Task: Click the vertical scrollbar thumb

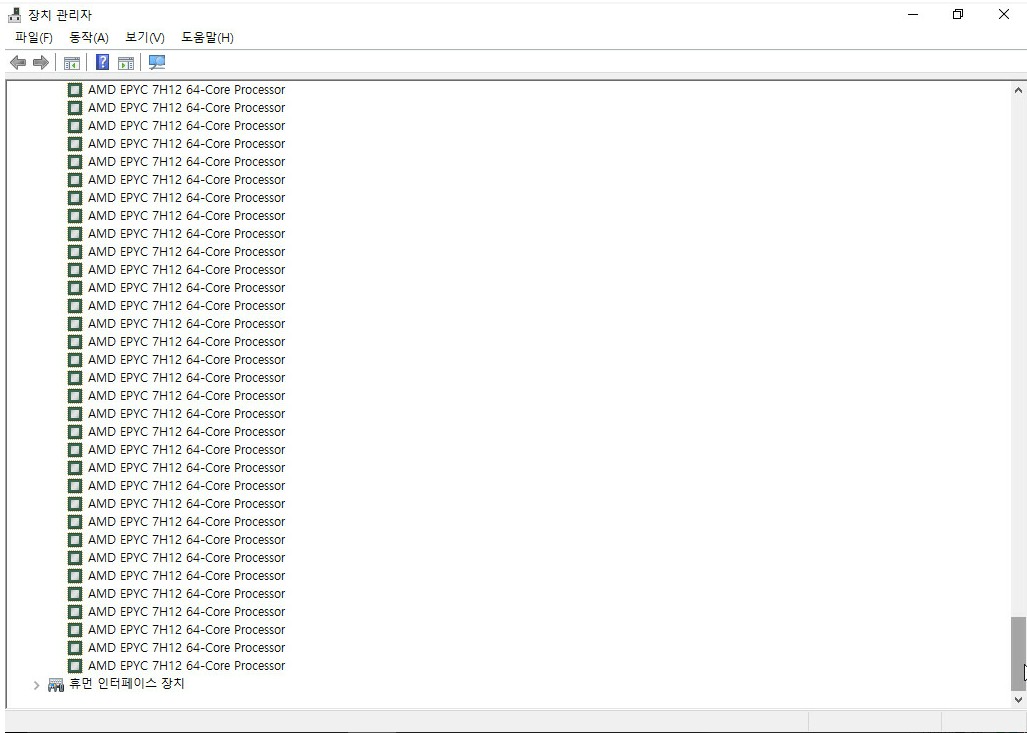Action: (x=1018, y=653)
